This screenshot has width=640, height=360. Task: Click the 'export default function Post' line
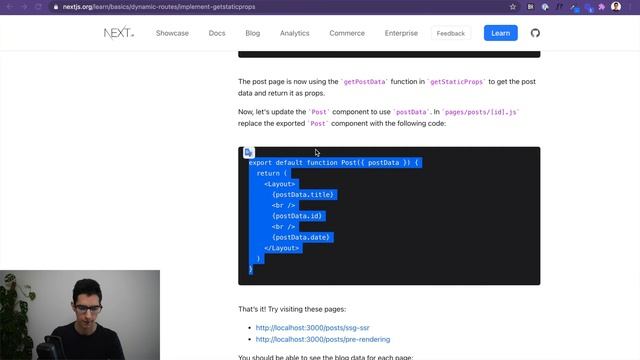(333, 162)
